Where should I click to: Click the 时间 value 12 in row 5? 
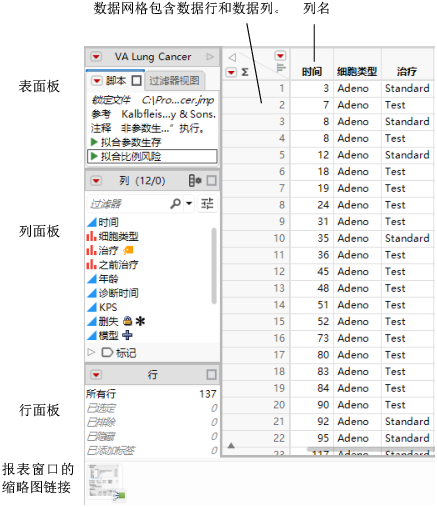point(323,155)
